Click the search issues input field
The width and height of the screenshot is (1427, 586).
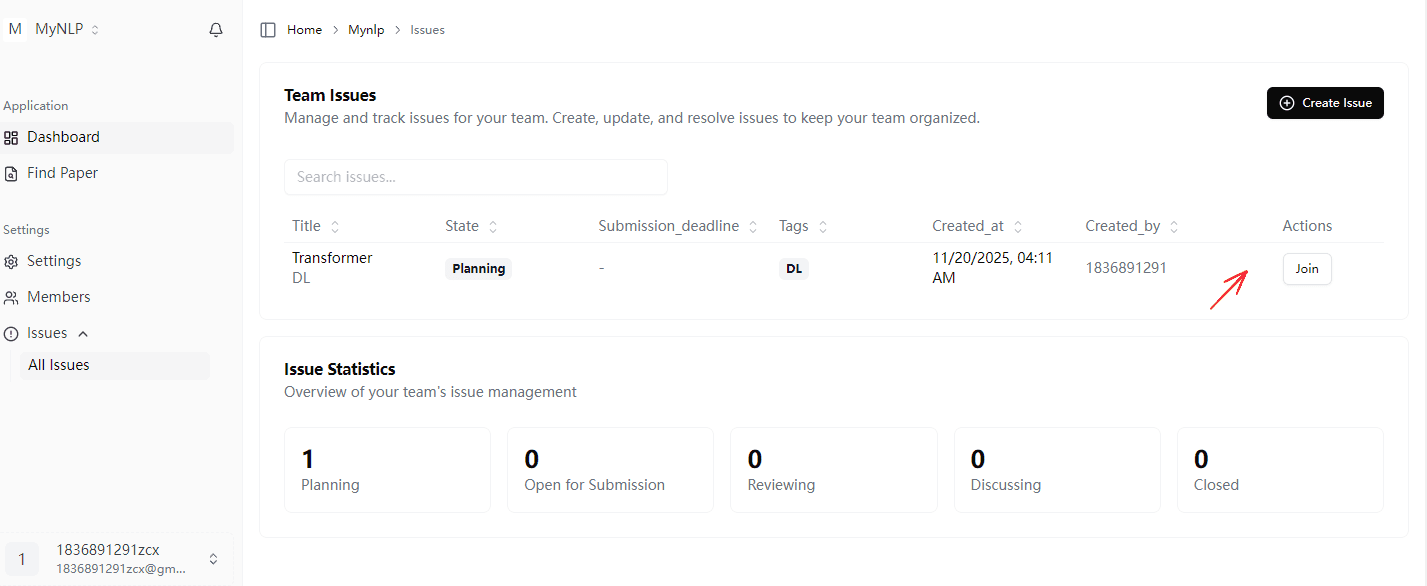point(476,177)
